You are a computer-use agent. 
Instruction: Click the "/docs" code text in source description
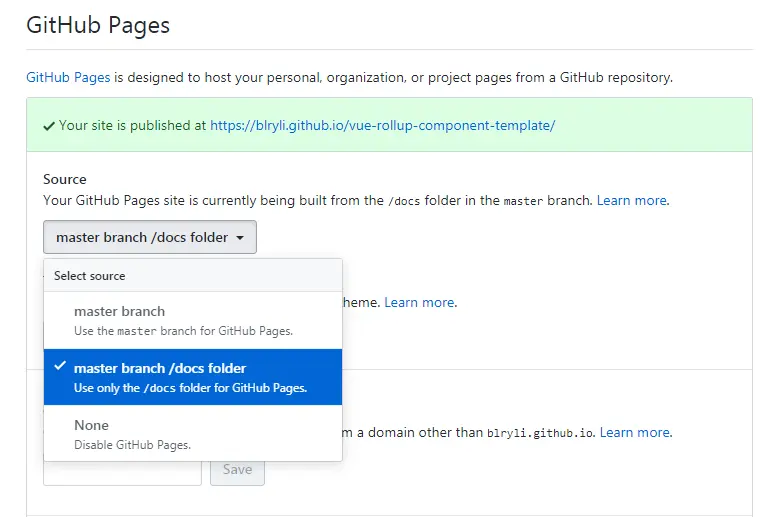tap(404, 201)
